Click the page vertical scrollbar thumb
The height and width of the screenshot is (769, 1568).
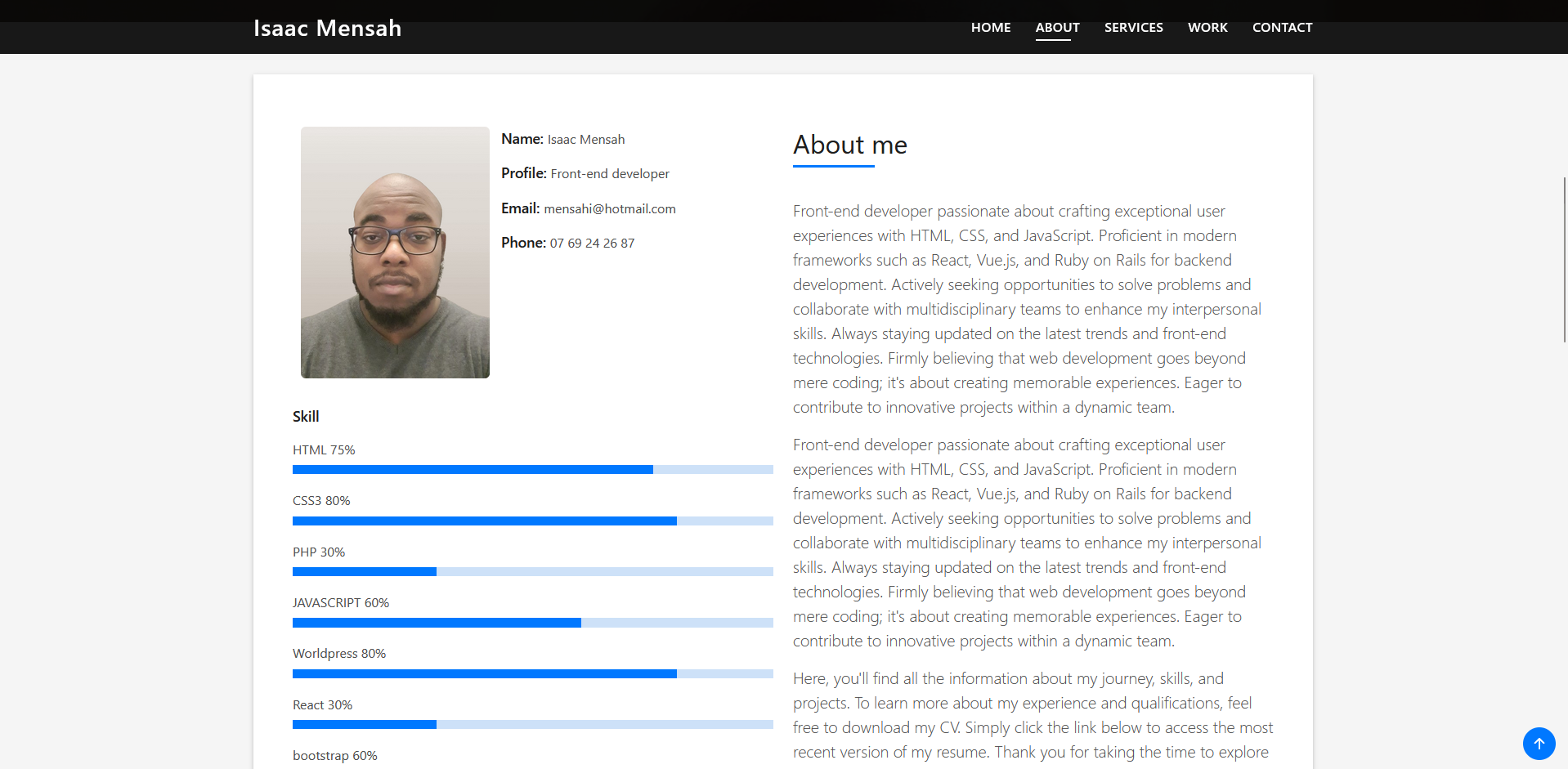click(1565, 260)
